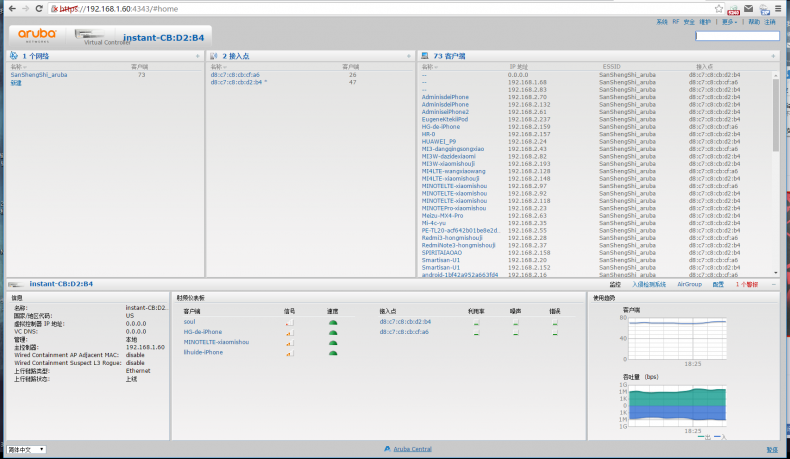This screenshot has height=459, width=790.
Task: Switch to the AirGroup tab
Action: 689,285
